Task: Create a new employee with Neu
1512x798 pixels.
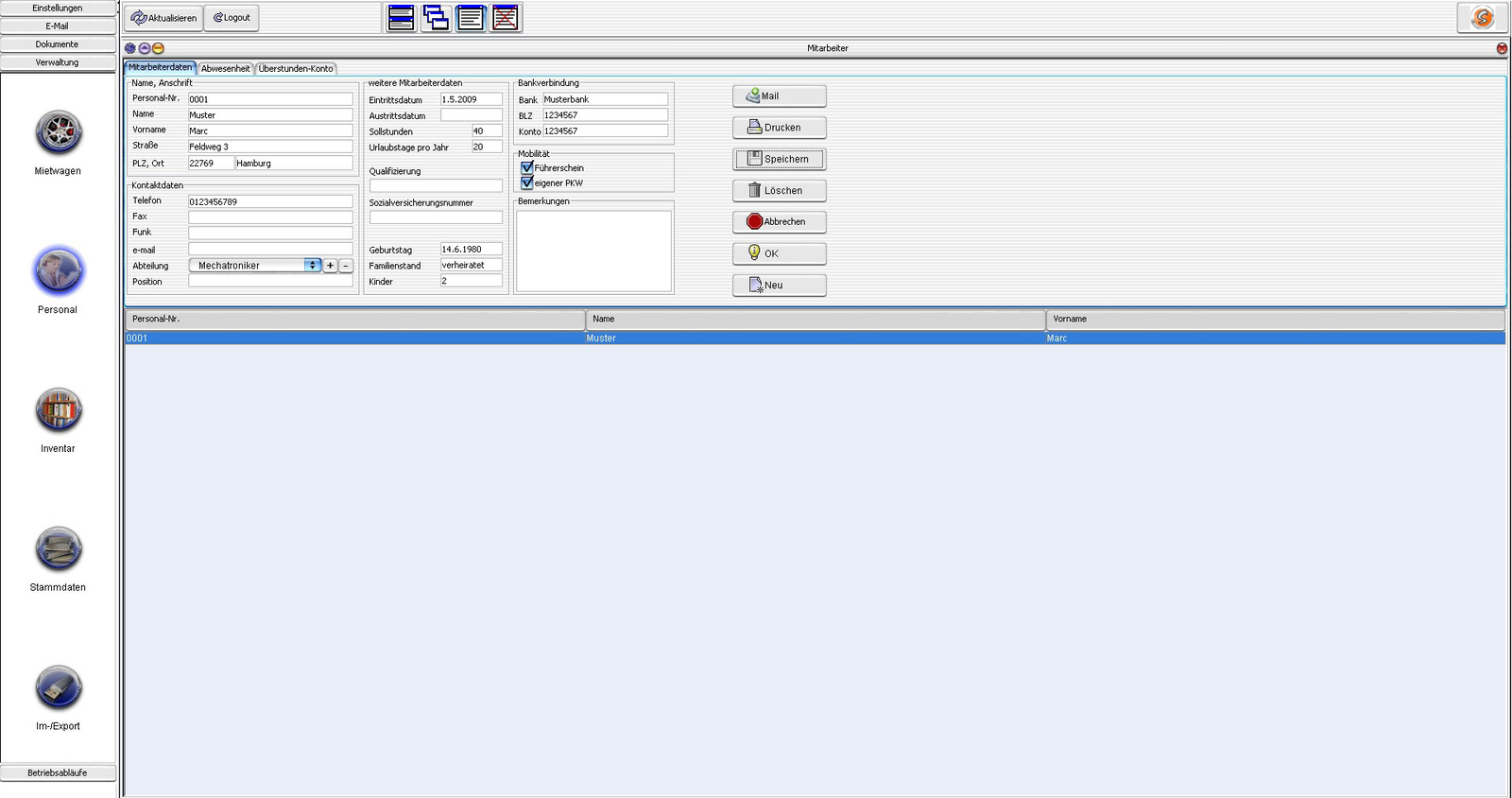Action: tap(780, 285)
